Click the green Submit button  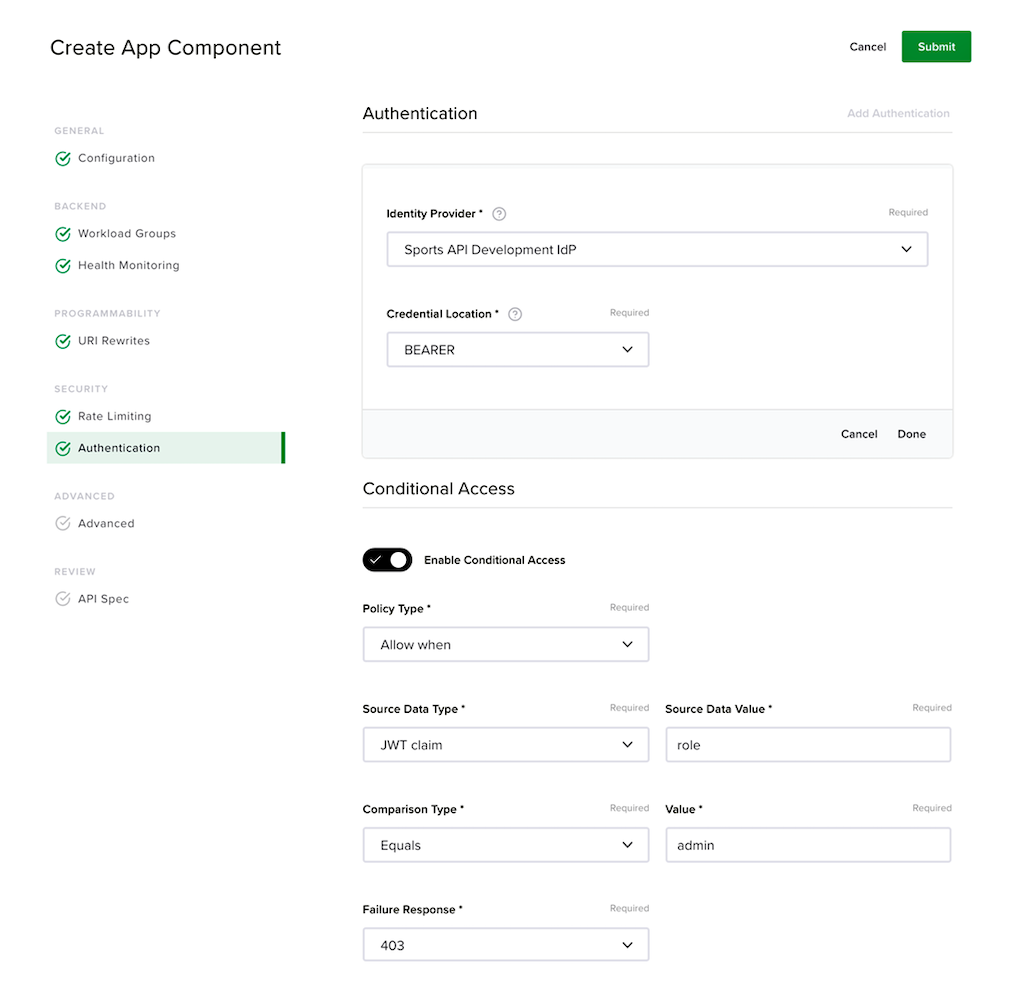936,47
